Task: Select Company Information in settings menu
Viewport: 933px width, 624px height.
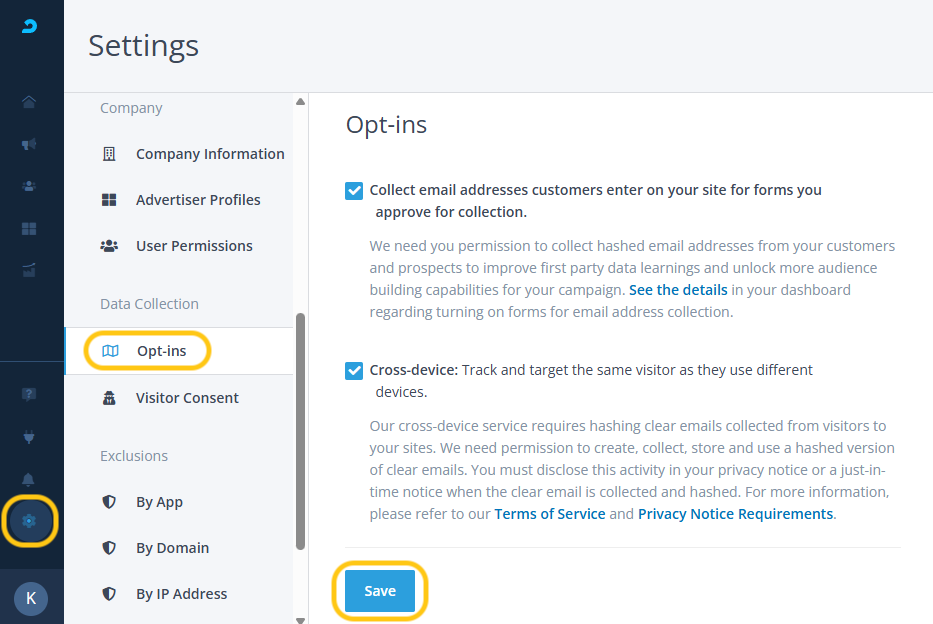Action: tap(209, 154)
